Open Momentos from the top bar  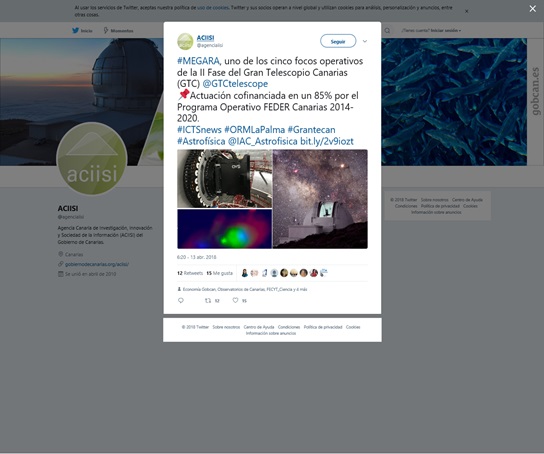[x=119, y=31]
